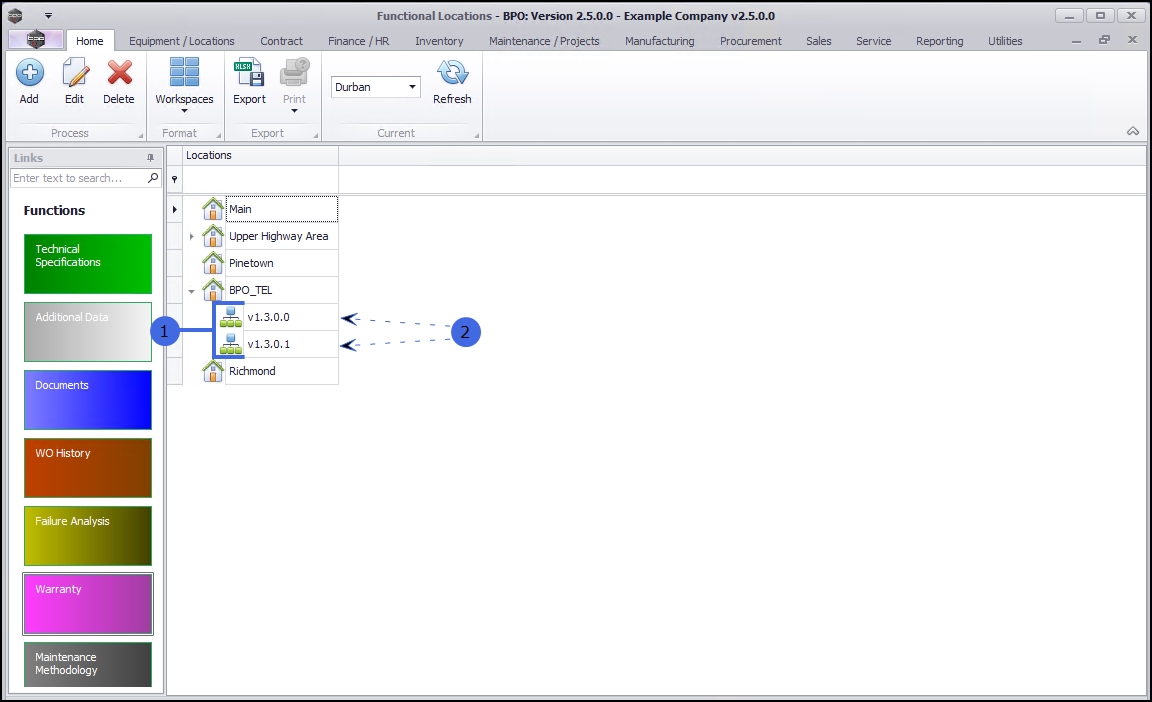Select the BPO_TEL house icon
This screenshot has width=1152, height=702.
point(212,289)
